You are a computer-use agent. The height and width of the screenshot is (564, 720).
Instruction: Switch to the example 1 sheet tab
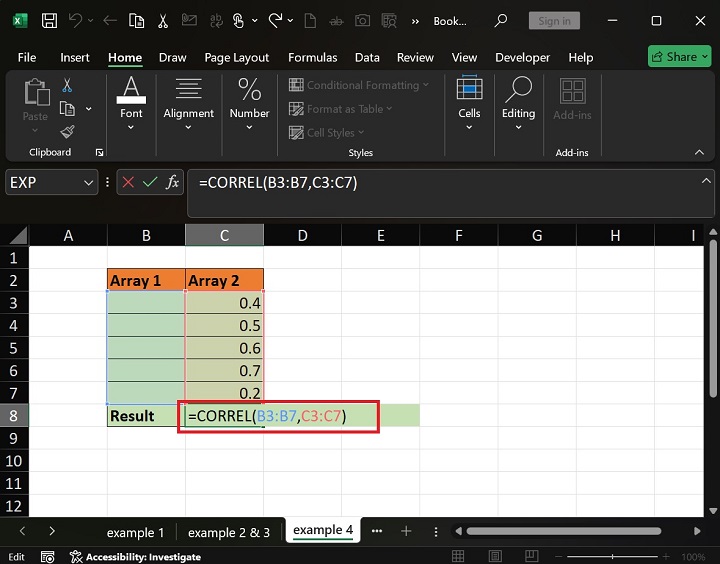135,532
